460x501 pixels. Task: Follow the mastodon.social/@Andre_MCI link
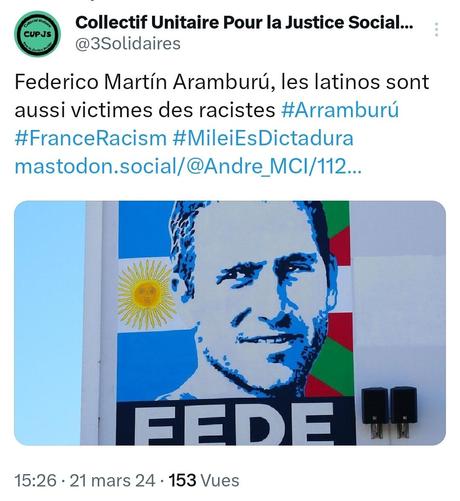[x=188, y=166]
